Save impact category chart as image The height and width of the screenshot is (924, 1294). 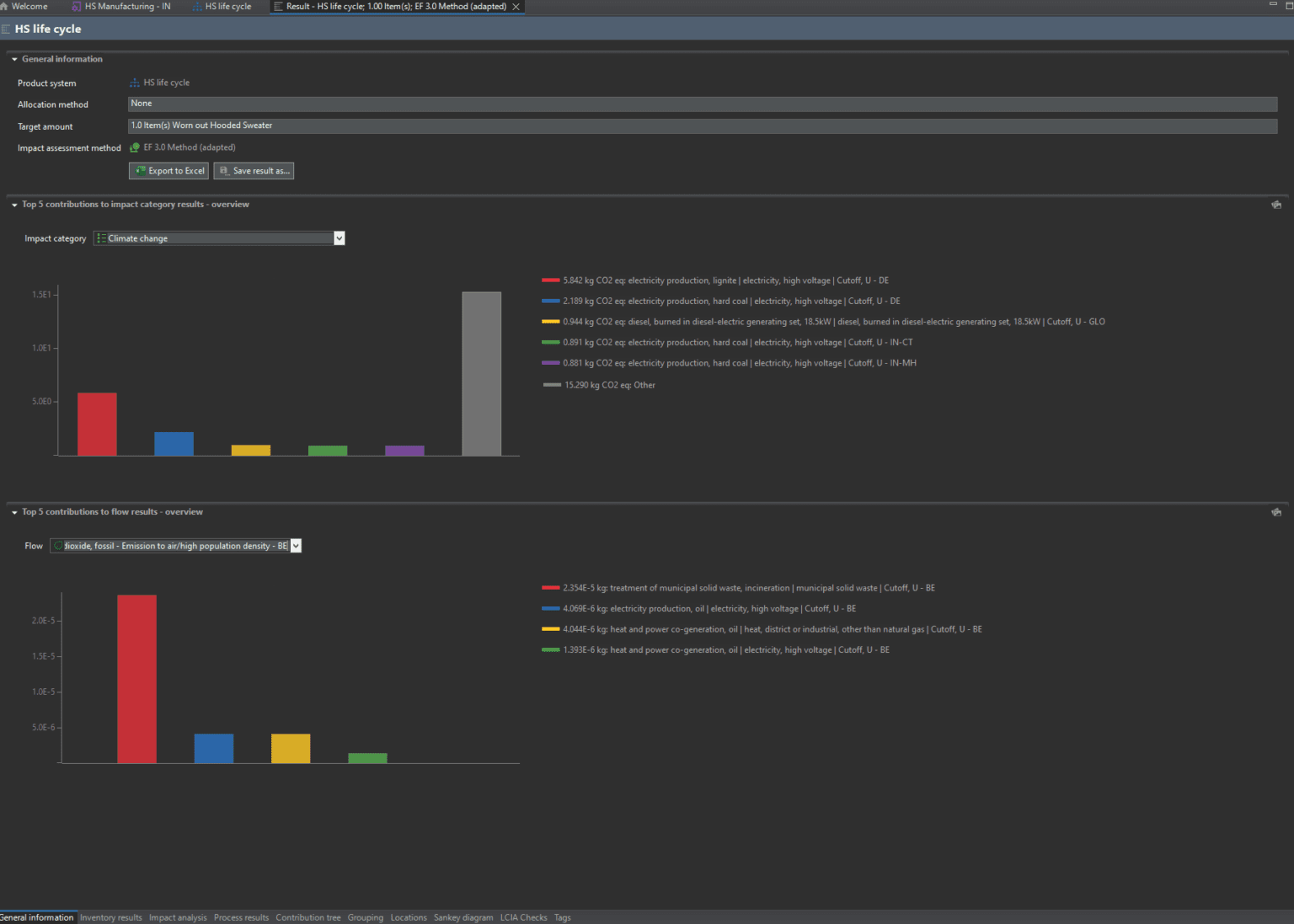pyautogui.click(x=1276, y=205)
